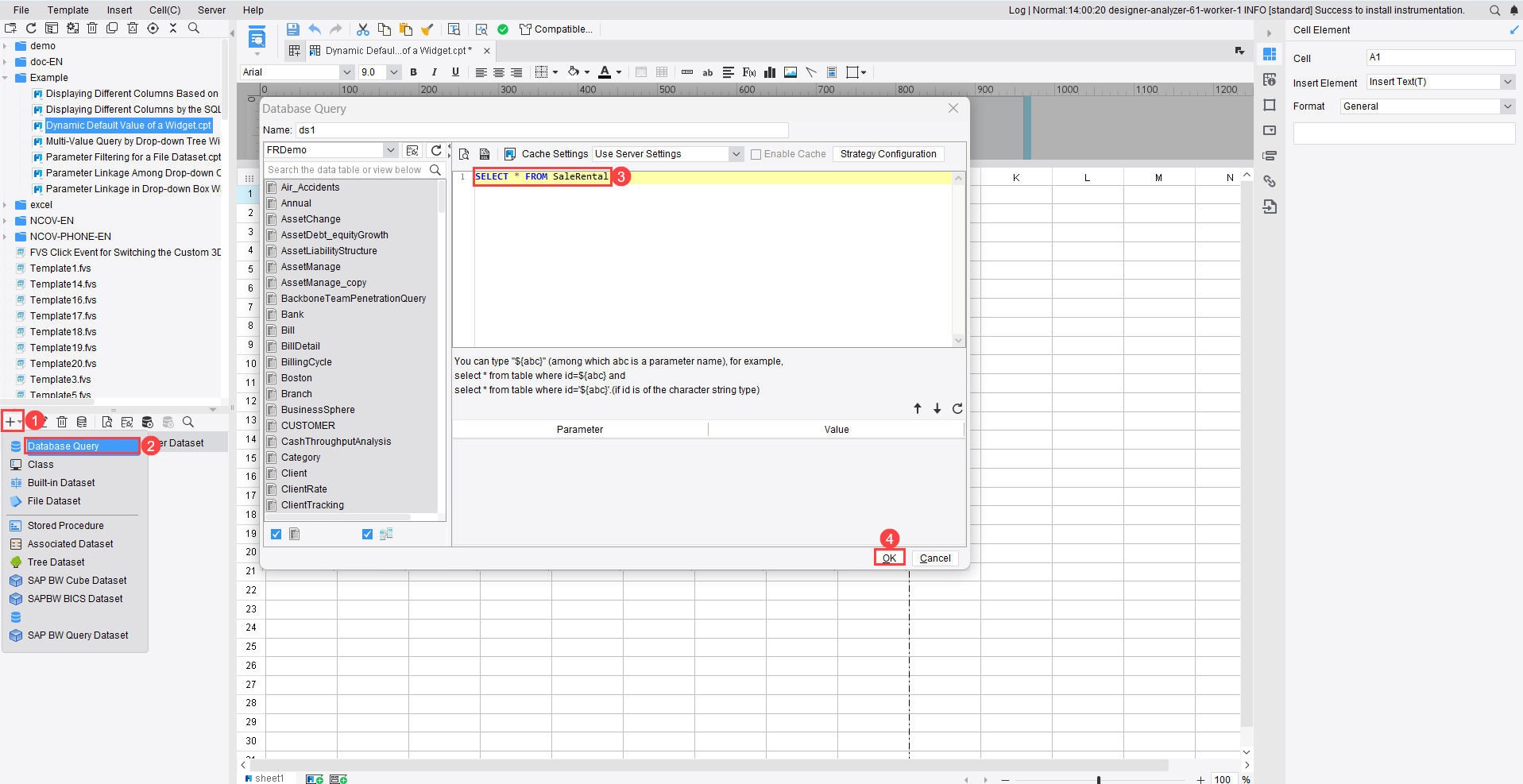Click OK in the Database Query dialog
Image resolution: width=1523 pixels, height=784 pixels.
889,558
